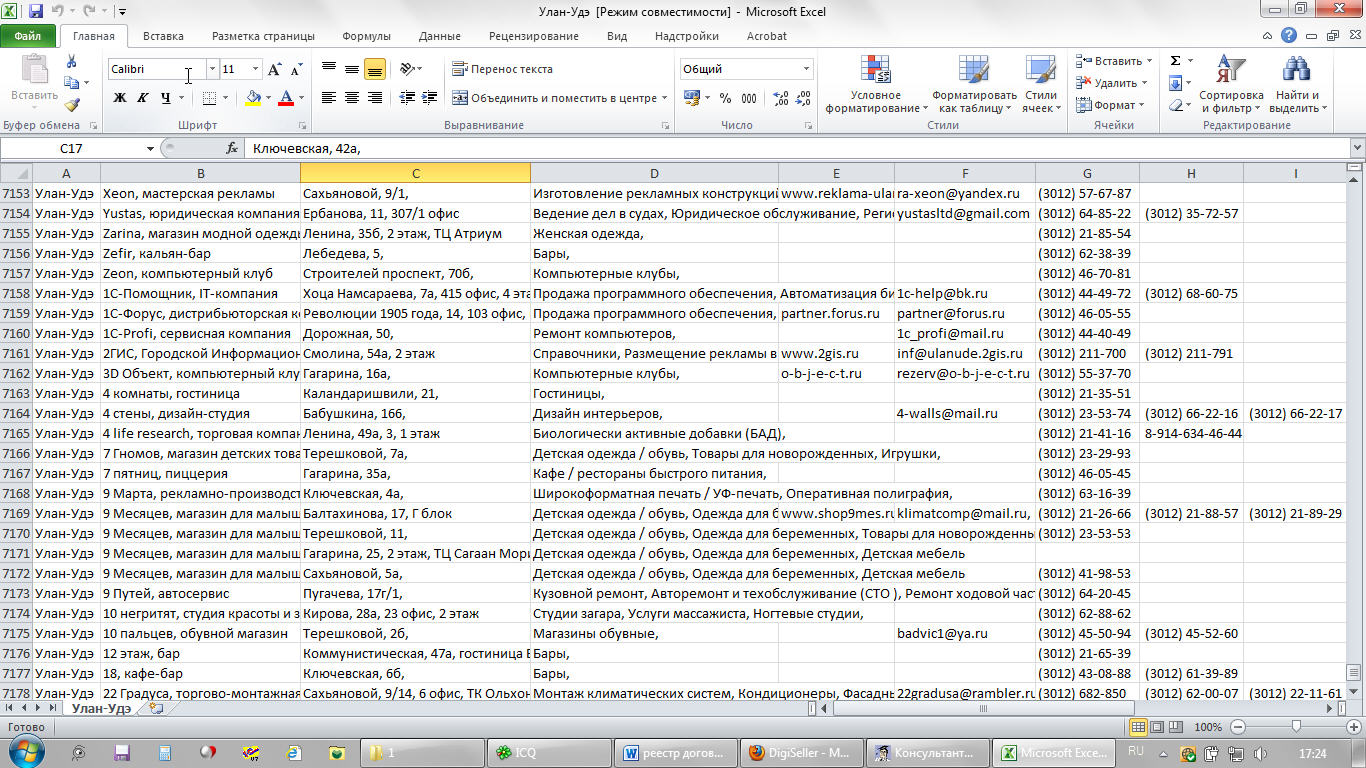This screenshot has width=1366, height=768.
Task: Toggle bold Ж formatting
Action: [120, 98]
